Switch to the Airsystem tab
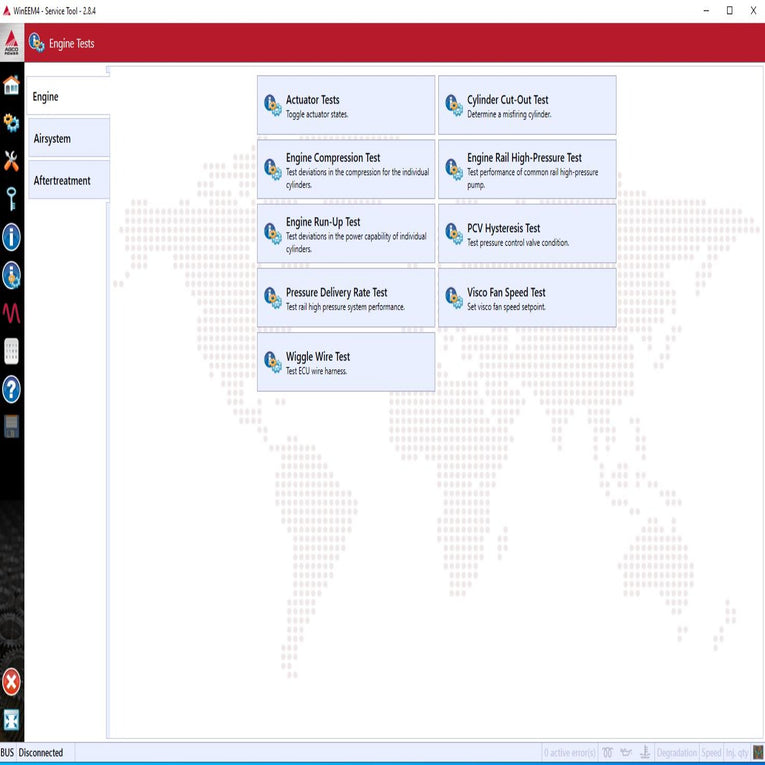The height and width of the screenshot is (765, 765). [68, 139]
